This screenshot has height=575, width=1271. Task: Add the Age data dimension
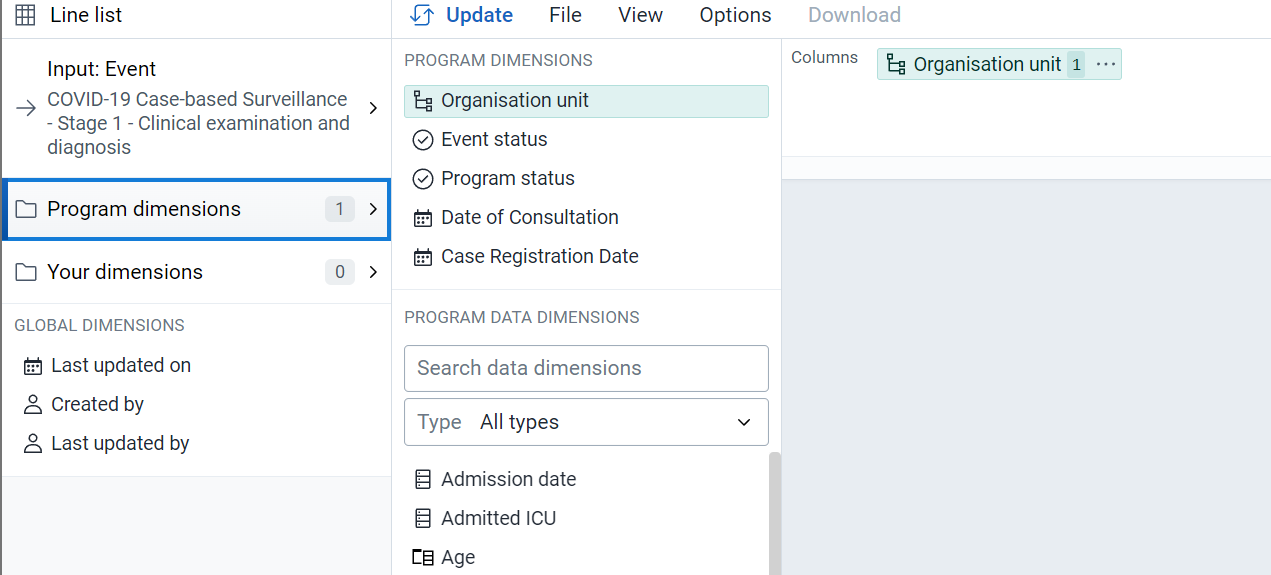(x=586, y=557)
